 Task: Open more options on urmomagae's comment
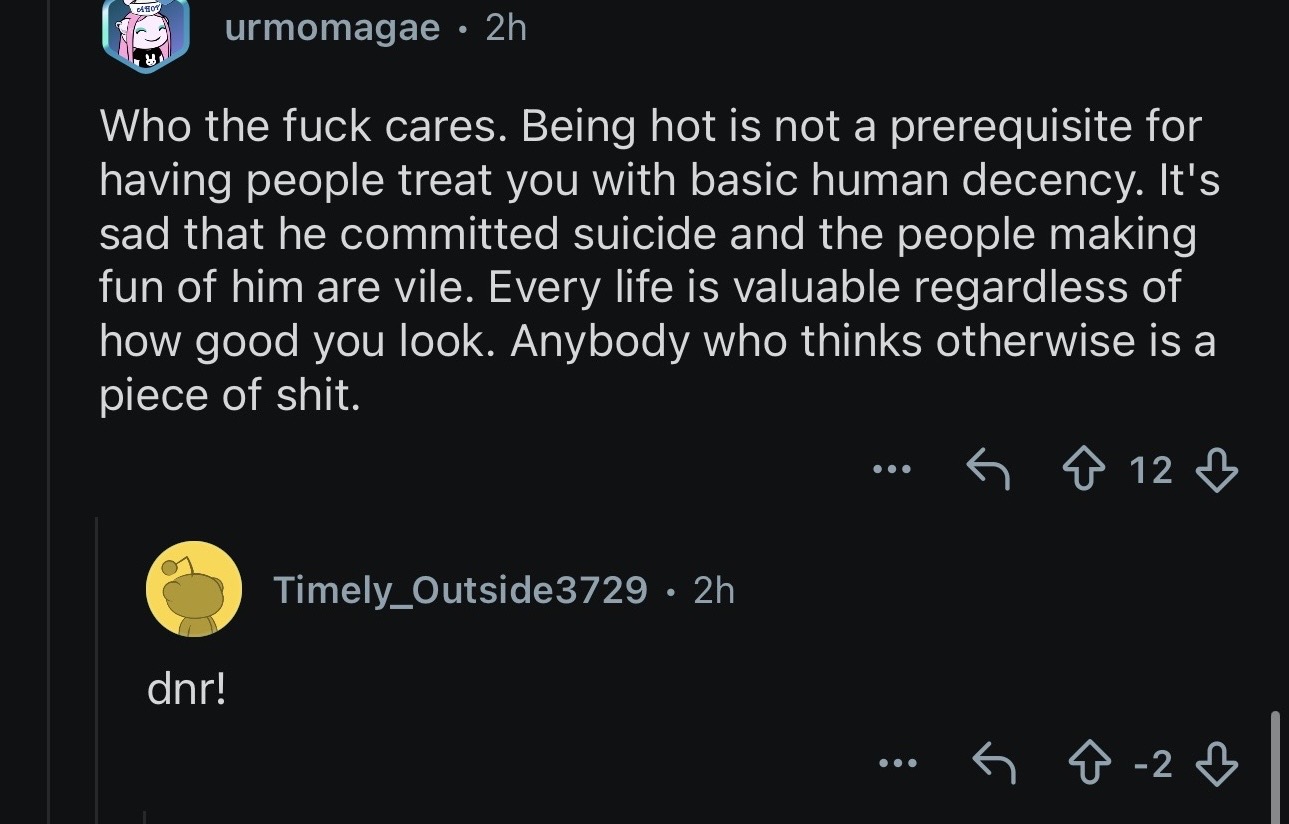tap(891, 468)
